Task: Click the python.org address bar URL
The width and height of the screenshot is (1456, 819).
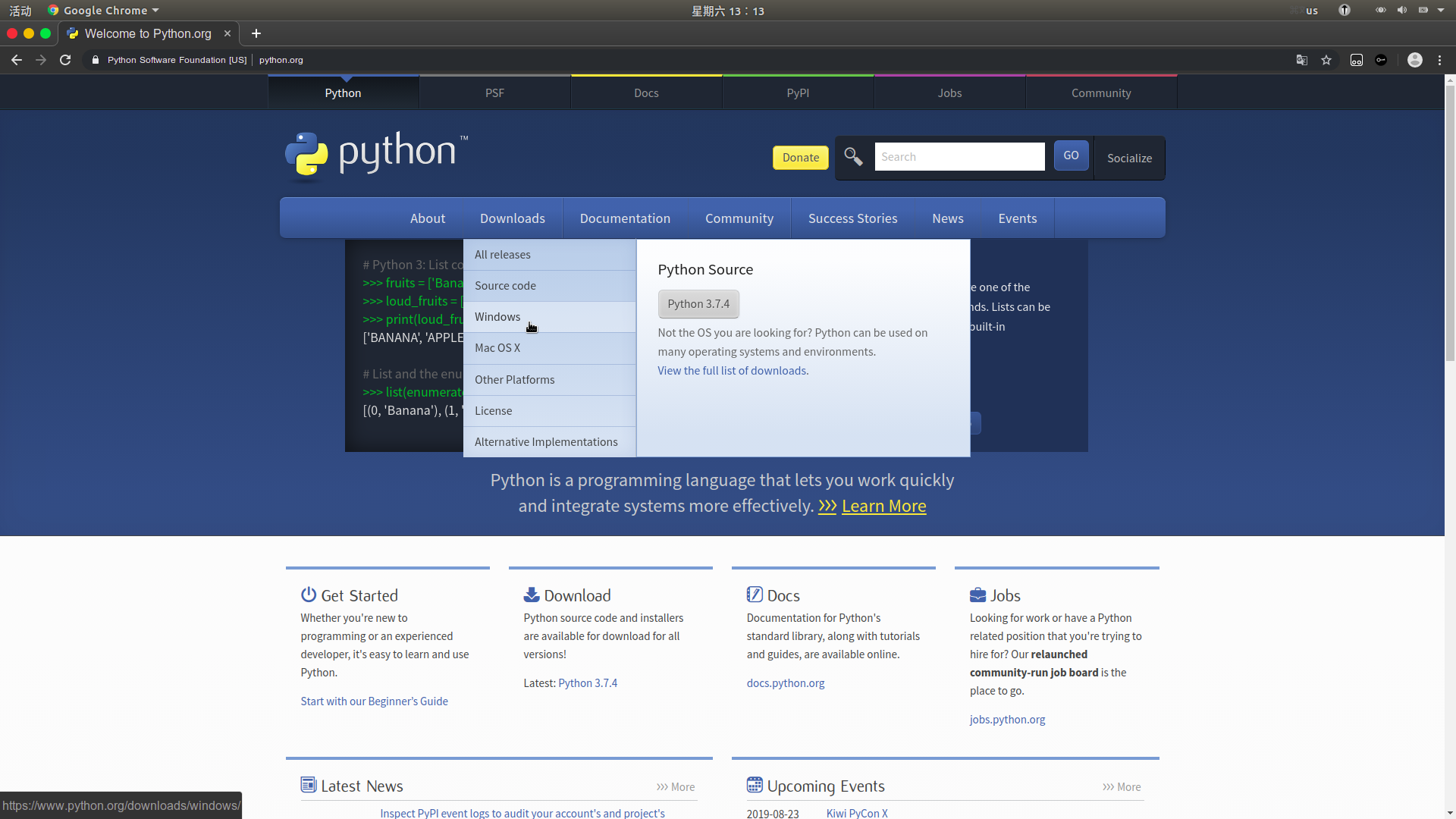Action: [281, 60]
